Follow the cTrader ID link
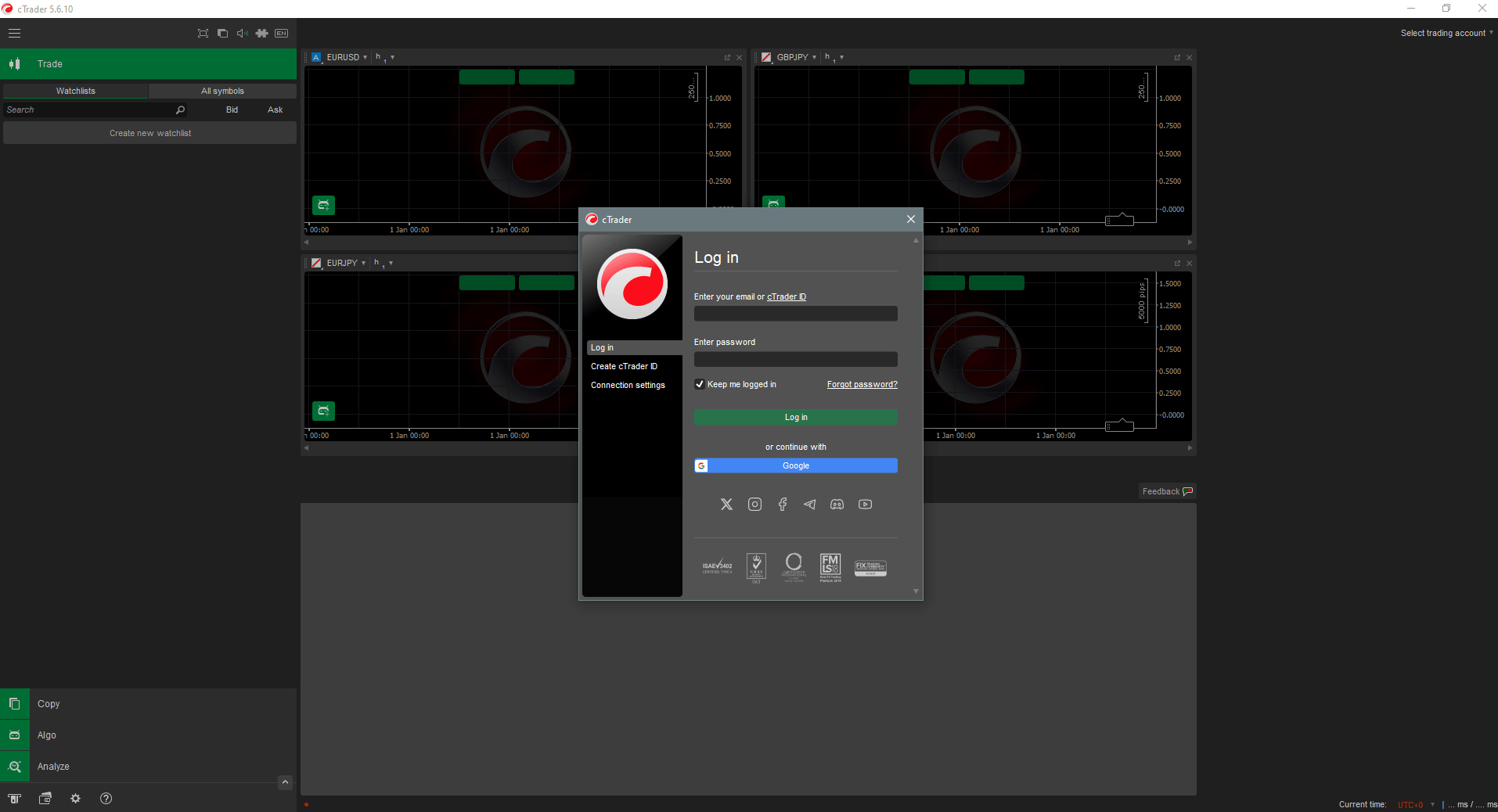 click(787, 296)
